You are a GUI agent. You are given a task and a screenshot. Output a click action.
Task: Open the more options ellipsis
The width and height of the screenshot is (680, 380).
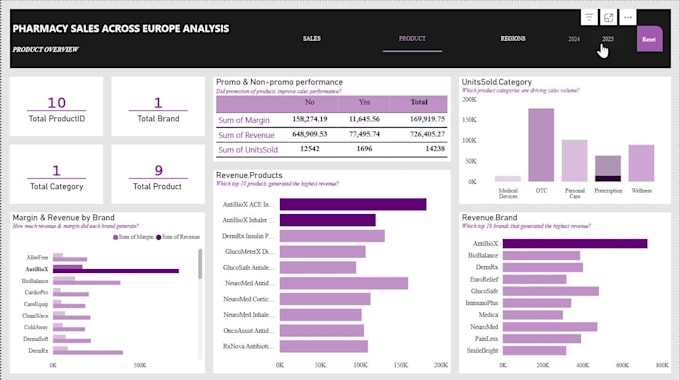click(x=628, y=17)
